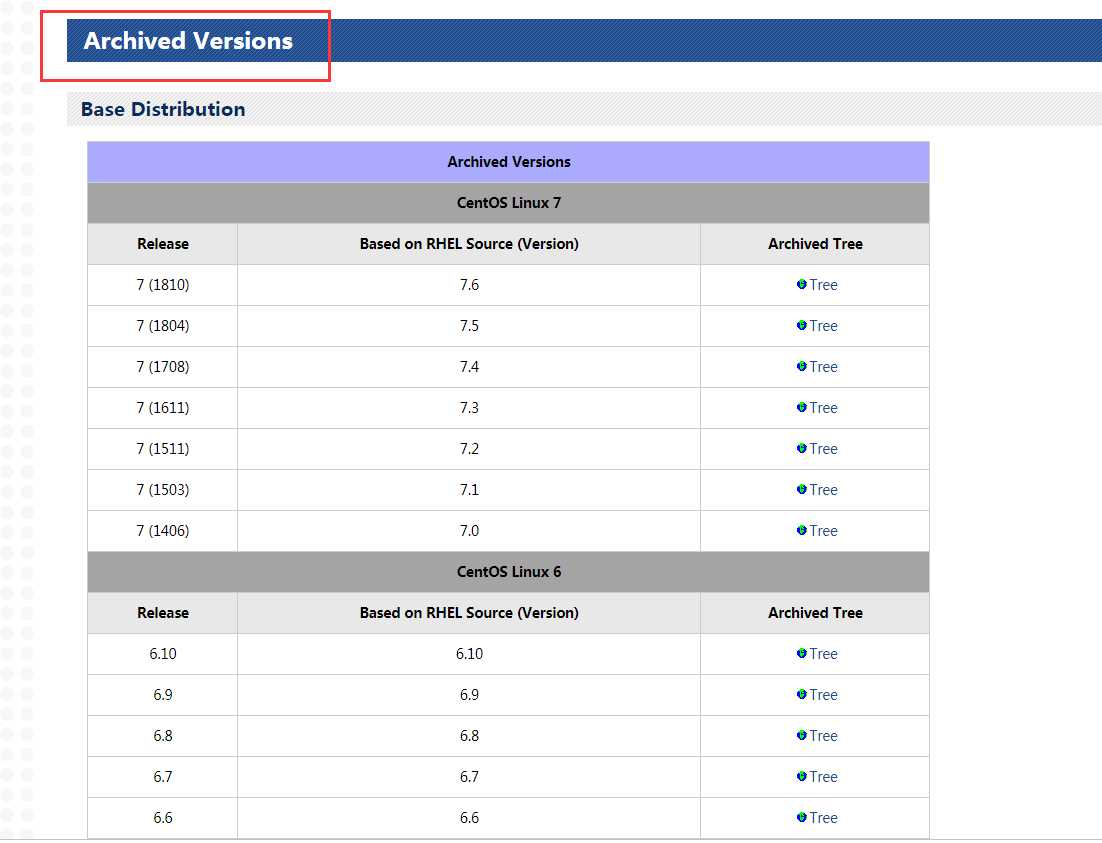
Task: Open the Tree link for release 7 (1804)
Action: point(823,326)
